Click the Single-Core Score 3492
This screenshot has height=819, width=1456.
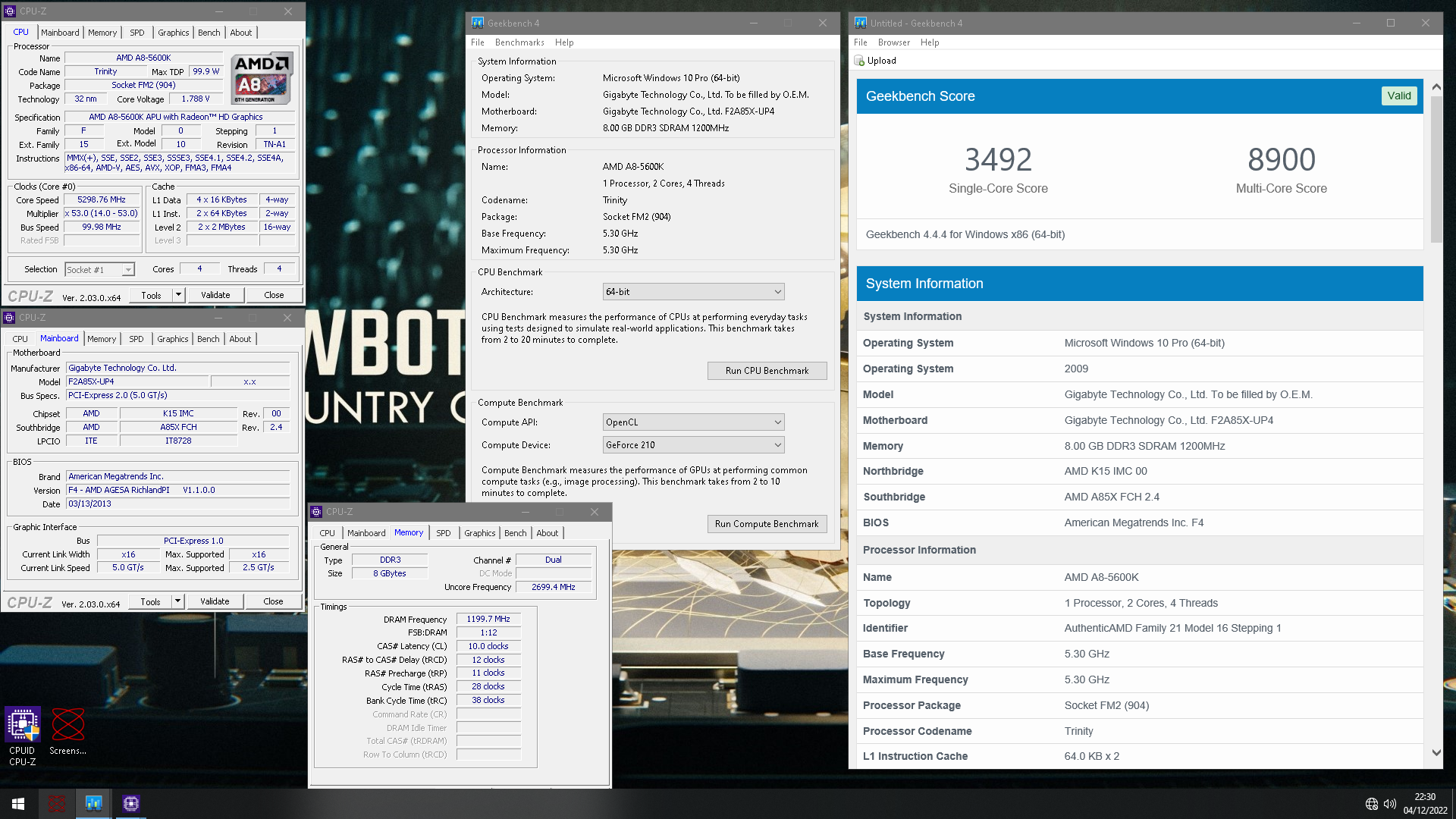[x=998, y=160]
